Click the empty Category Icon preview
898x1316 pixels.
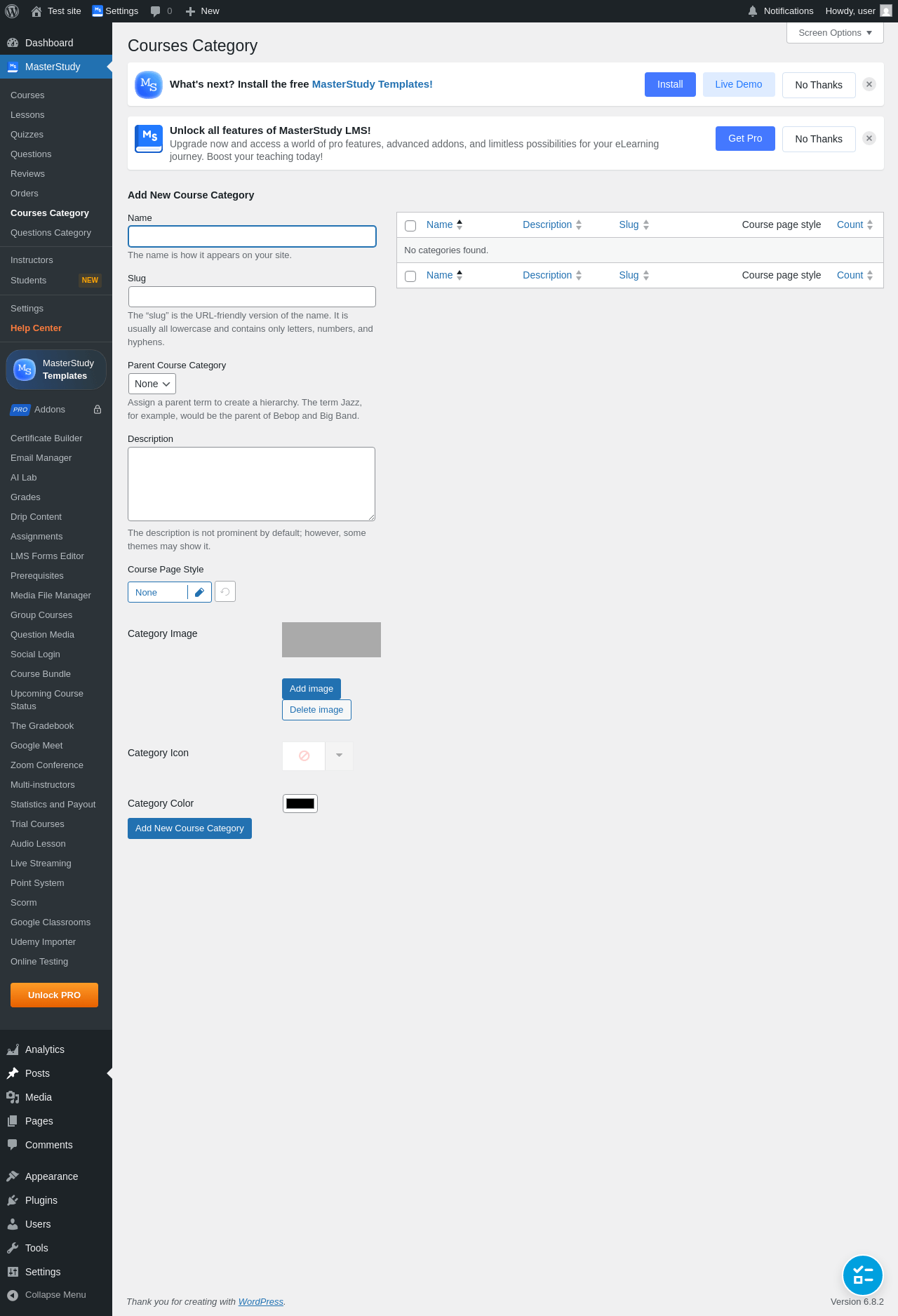click(x=304, y=756)
